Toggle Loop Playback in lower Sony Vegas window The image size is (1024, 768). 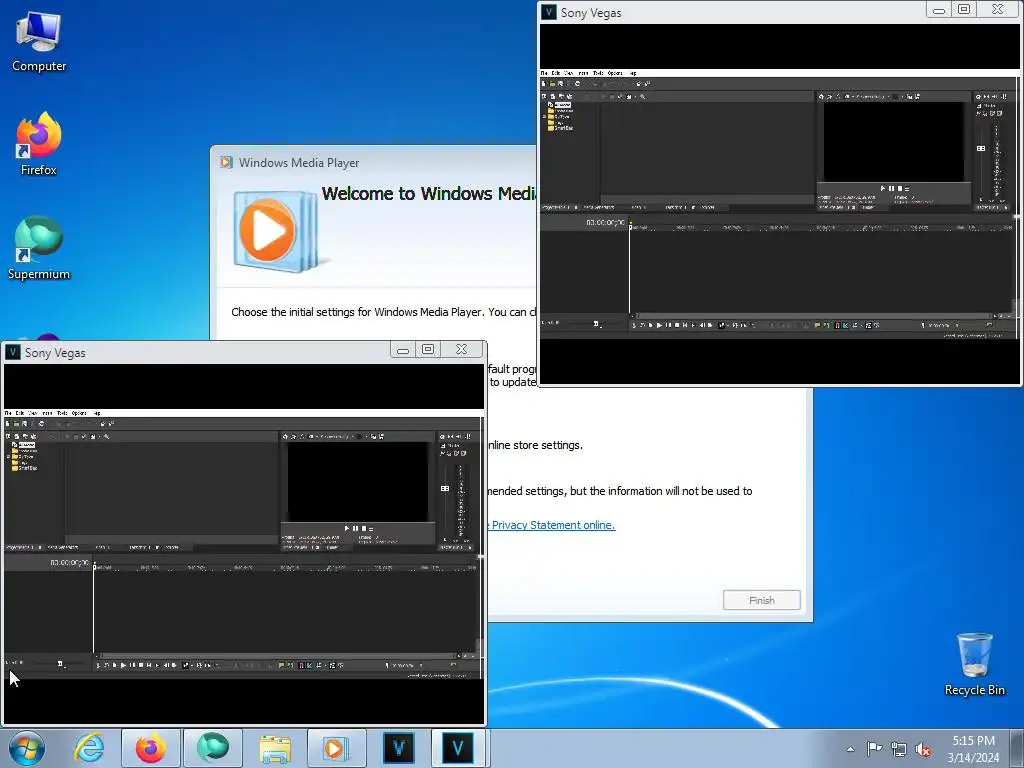click(106, 665)
